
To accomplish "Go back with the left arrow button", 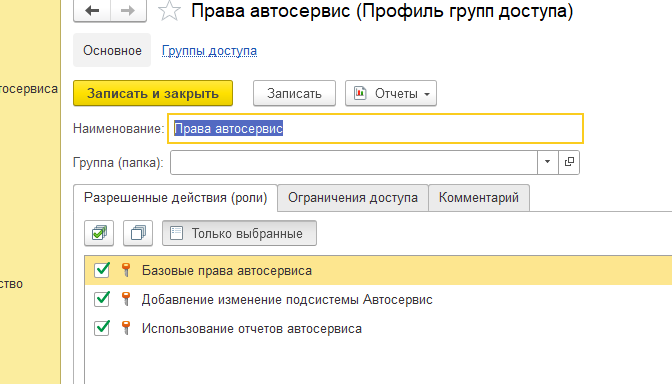I will pos(92,11).
